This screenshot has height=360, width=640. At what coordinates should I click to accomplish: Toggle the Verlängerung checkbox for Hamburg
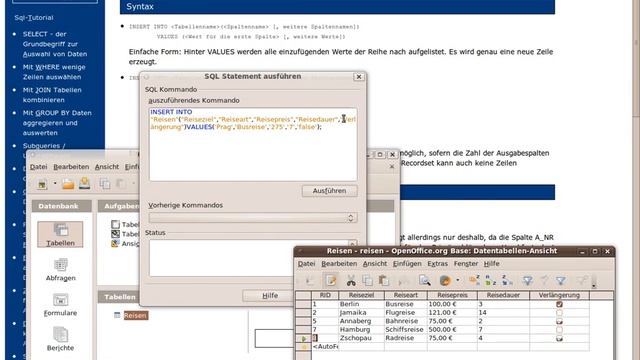point(559,329)
